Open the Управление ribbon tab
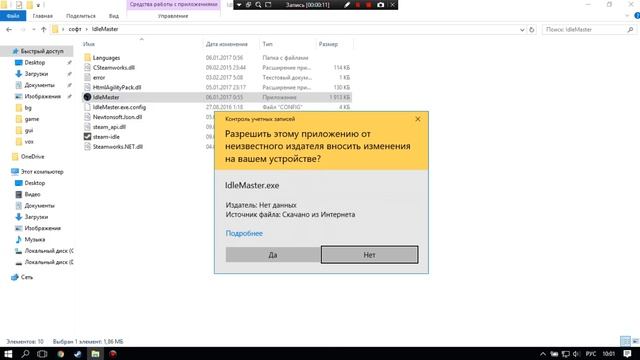 coord(173,16)
